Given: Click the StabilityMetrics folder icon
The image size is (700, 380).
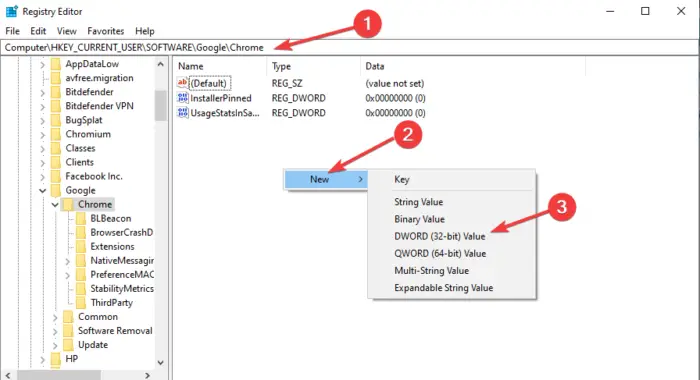Looking at the screenshot, I should point(81,289).
